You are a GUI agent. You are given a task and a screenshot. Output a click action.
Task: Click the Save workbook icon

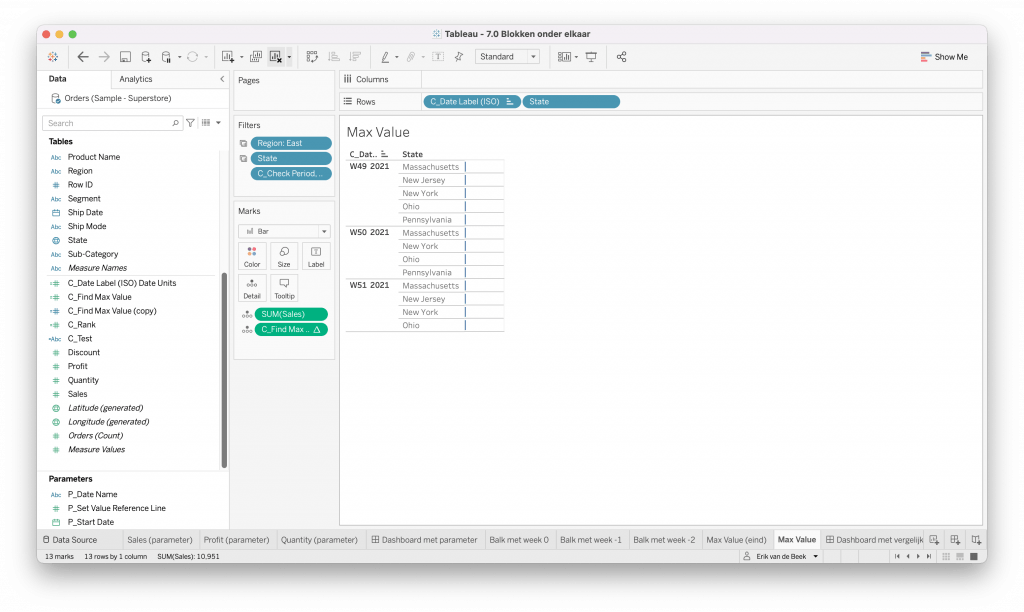(125, 57)
